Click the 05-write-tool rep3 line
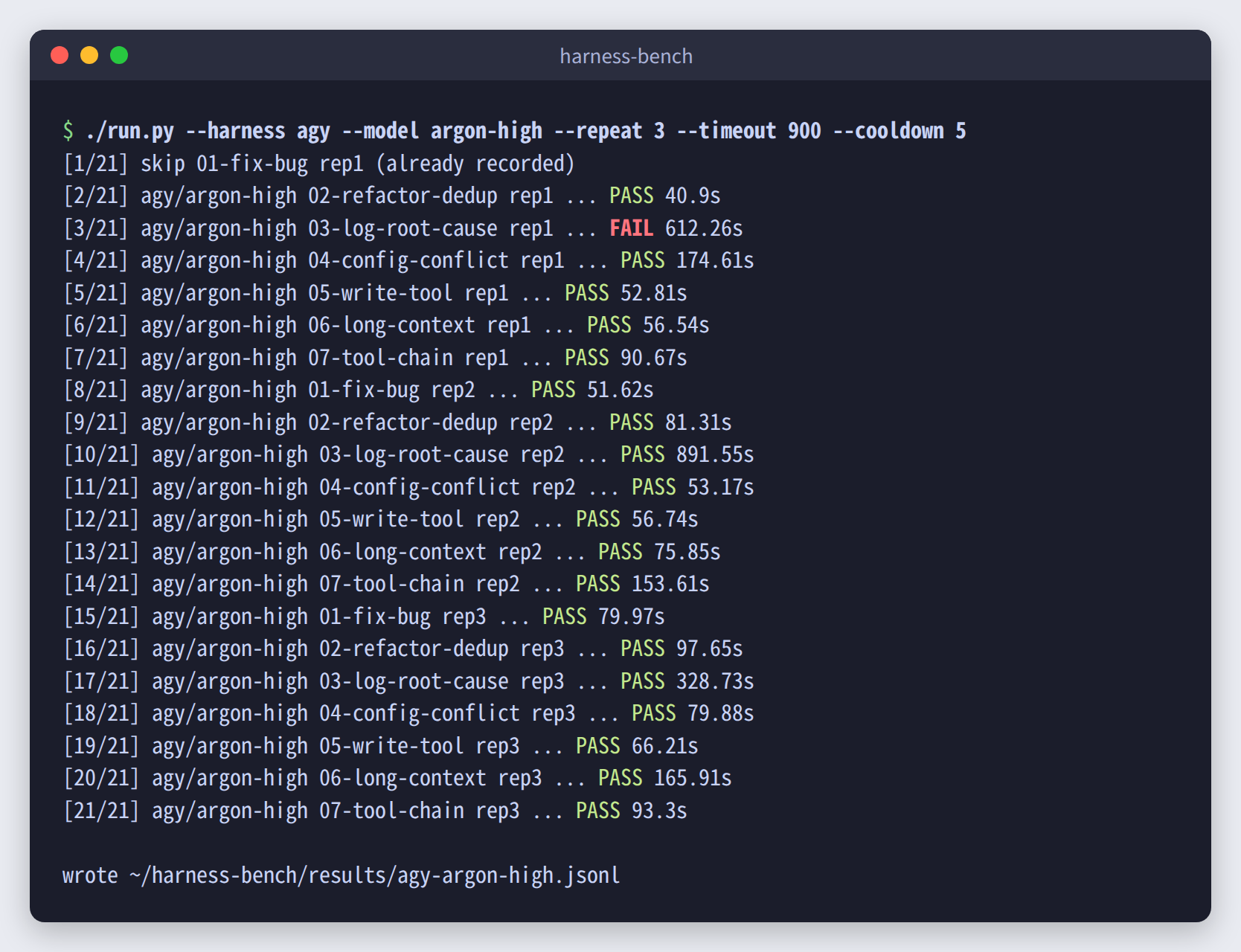Image resolution: width=1241 pixels, height=952 pixels. click(x=380, y=746)
